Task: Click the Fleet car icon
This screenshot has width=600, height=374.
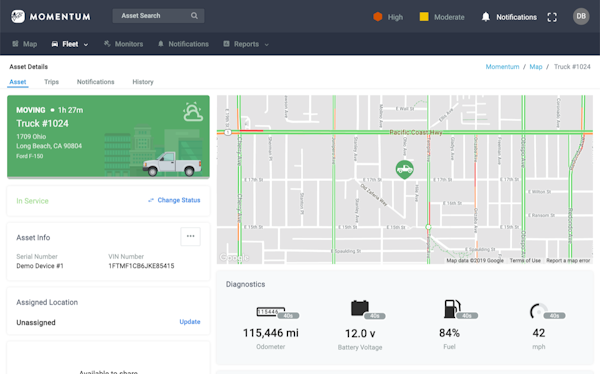Action: click(x=55, y=44)
